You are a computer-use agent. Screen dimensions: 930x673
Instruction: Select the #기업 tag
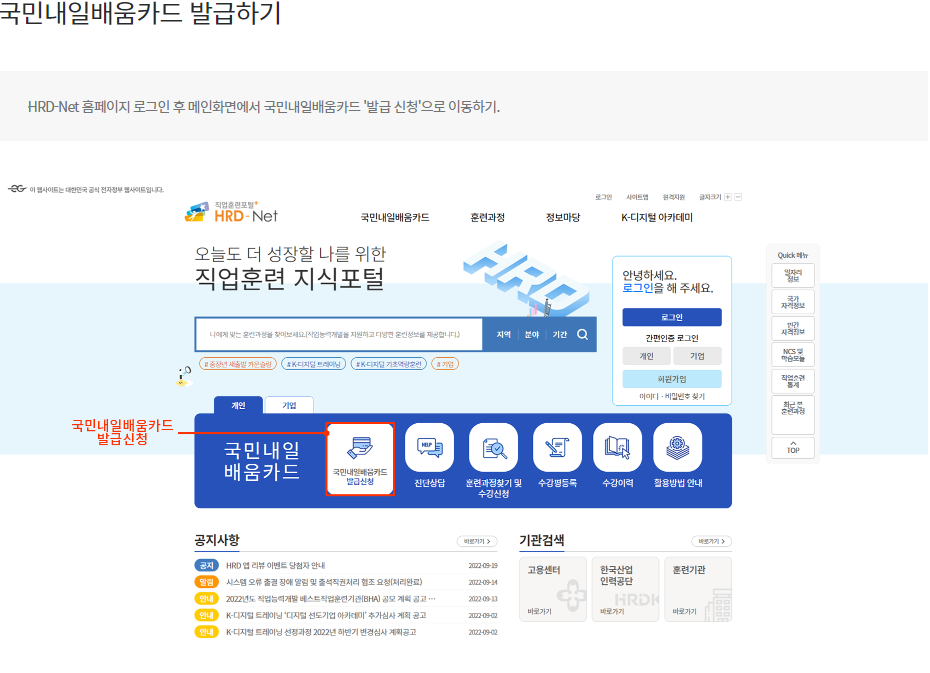click(445, 364)
